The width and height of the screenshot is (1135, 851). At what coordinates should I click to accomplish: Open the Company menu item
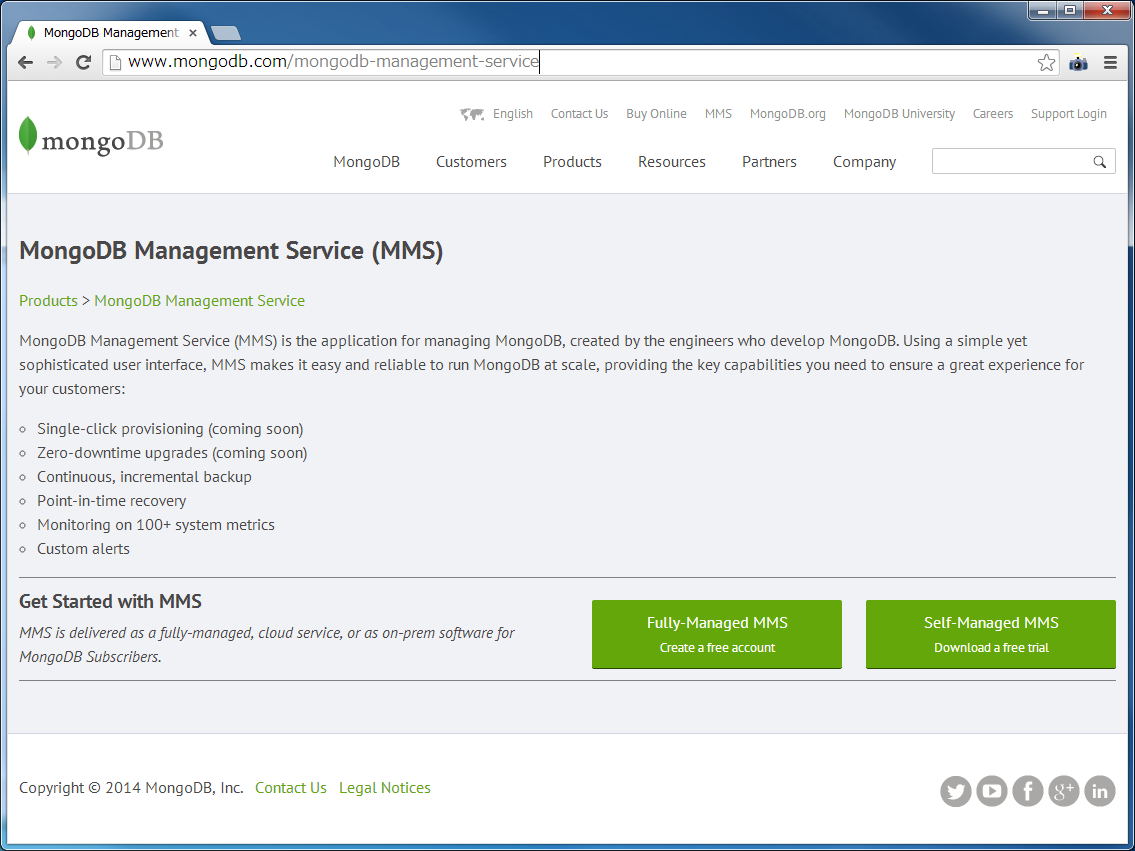coord(864,161)
